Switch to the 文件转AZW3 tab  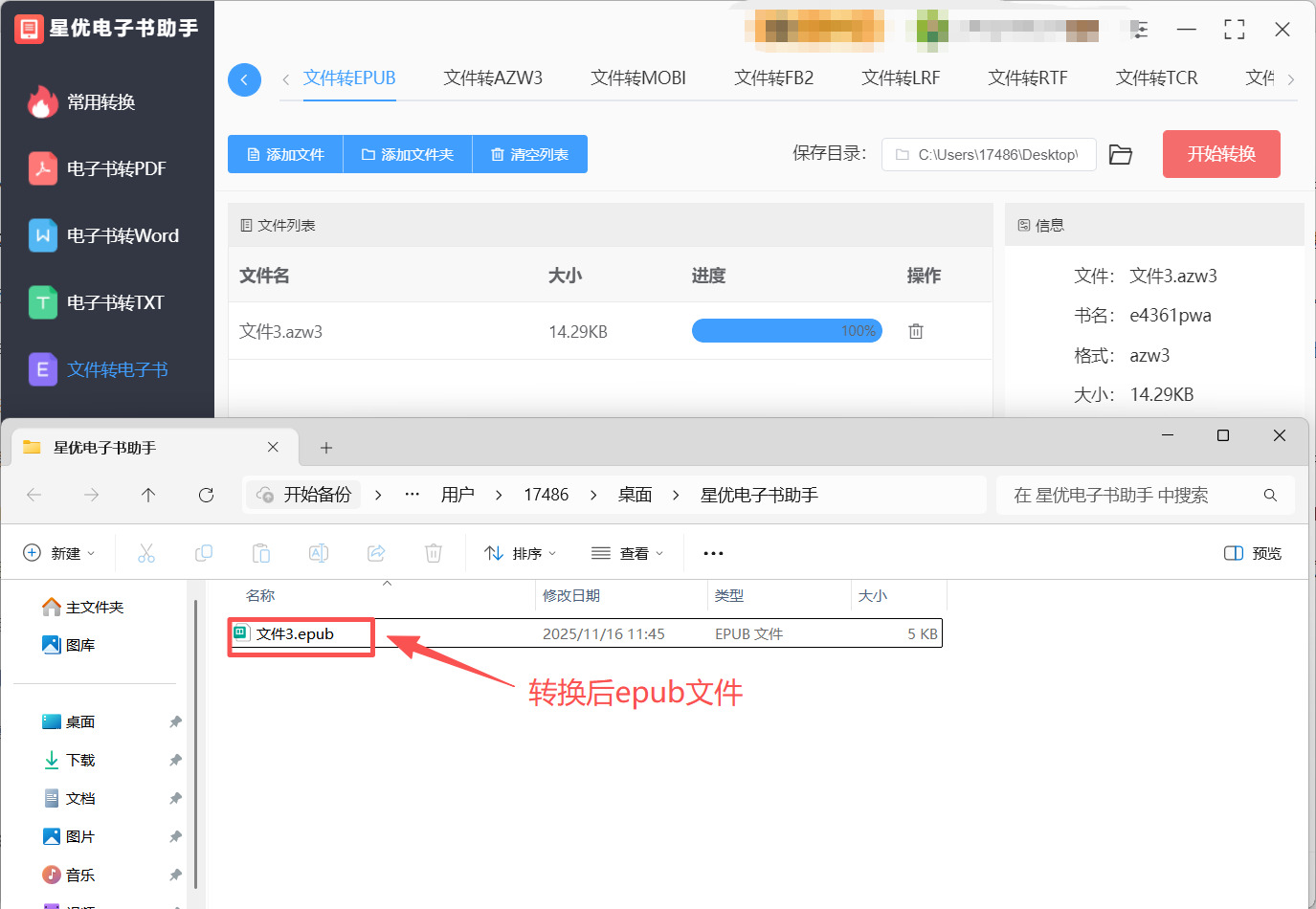493,78
